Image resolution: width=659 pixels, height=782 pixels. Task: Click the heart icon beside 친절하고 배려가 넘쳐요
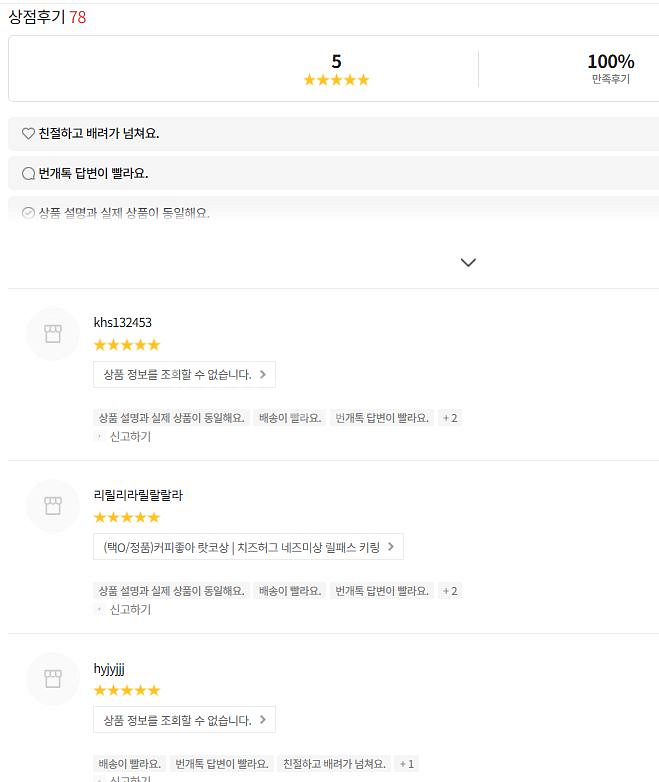(x=28, y=134)
